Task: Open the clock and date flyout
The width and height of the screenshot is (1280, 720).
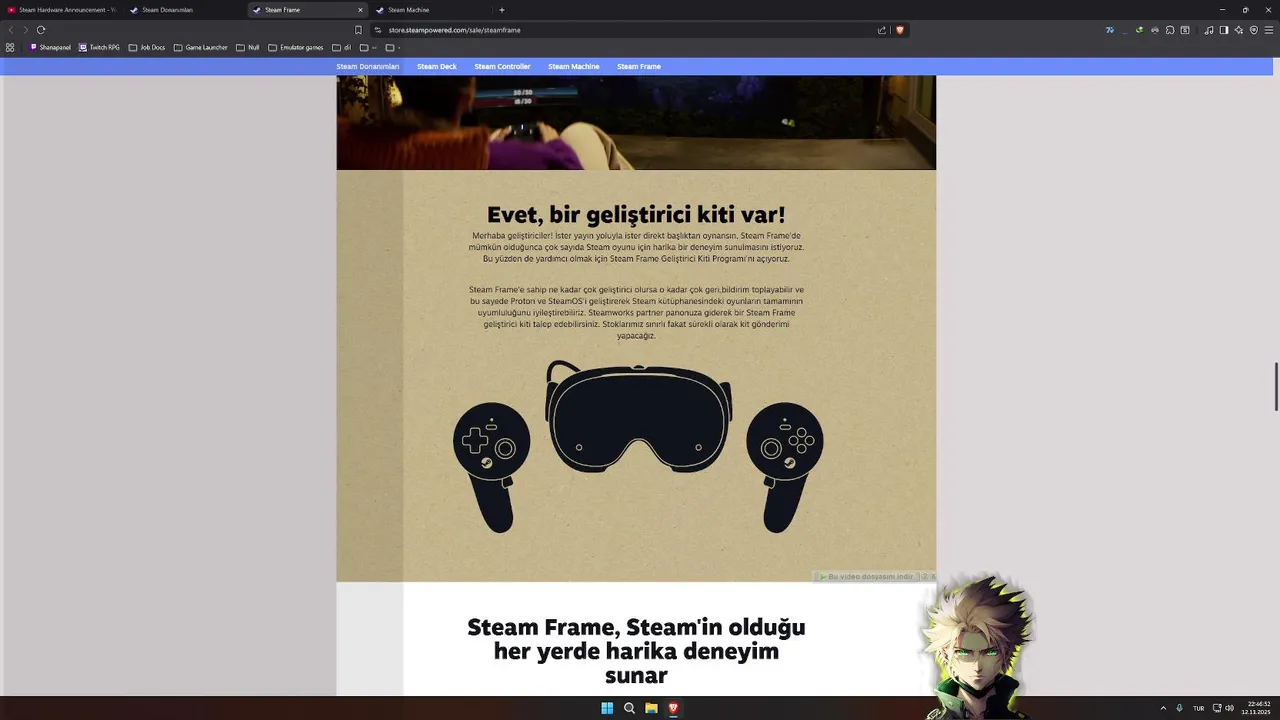Action: 1257,708
